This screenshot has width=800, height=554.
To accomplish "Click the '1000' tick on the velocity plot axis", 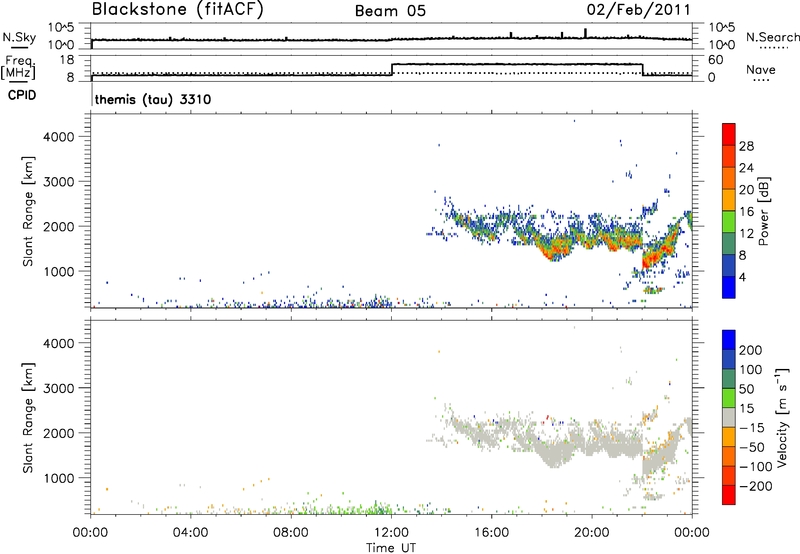I will pos(58,478).
